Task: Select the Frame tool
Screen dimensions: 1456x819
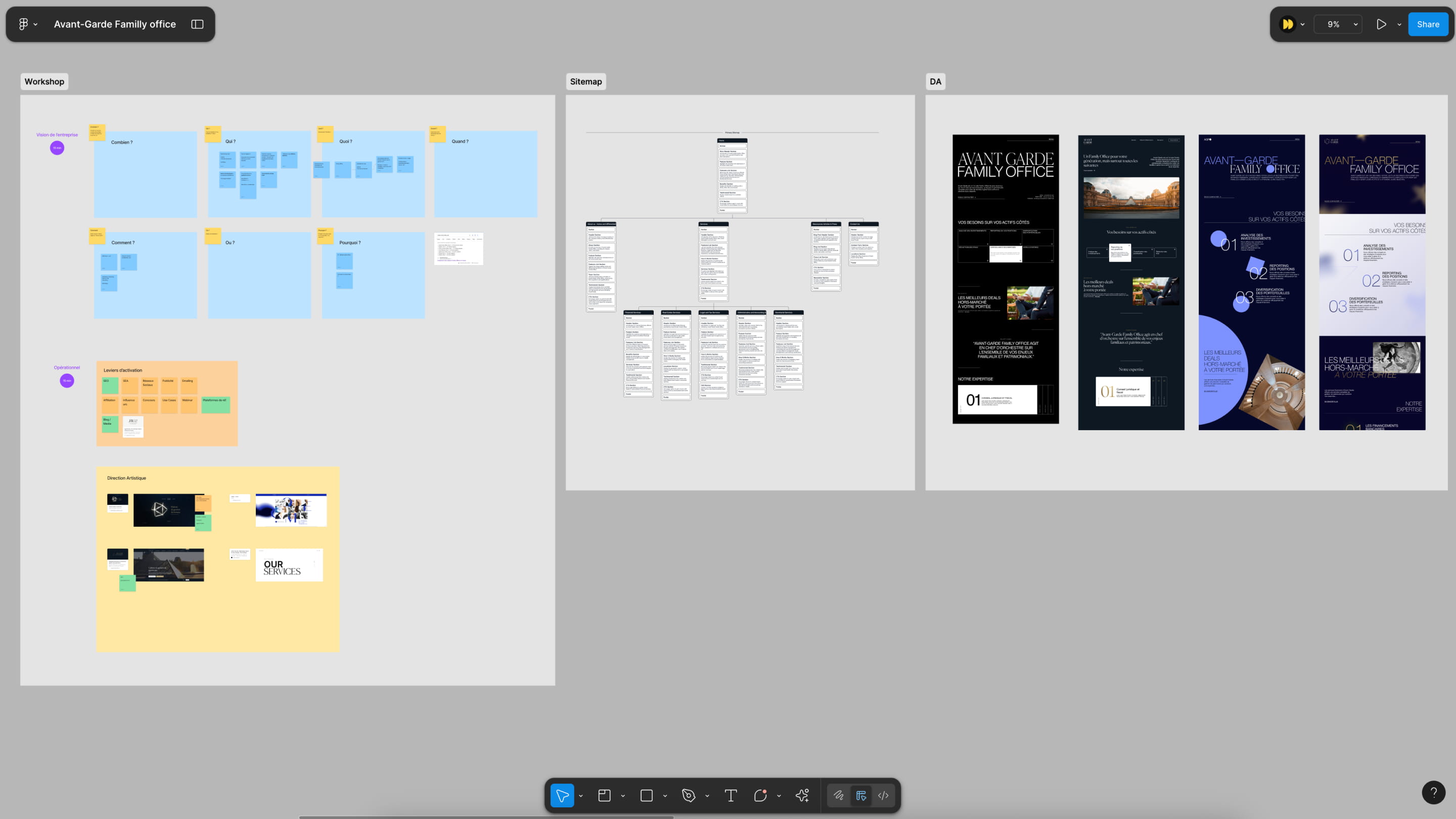Action: pyautogui.click(x=604, y=795)
